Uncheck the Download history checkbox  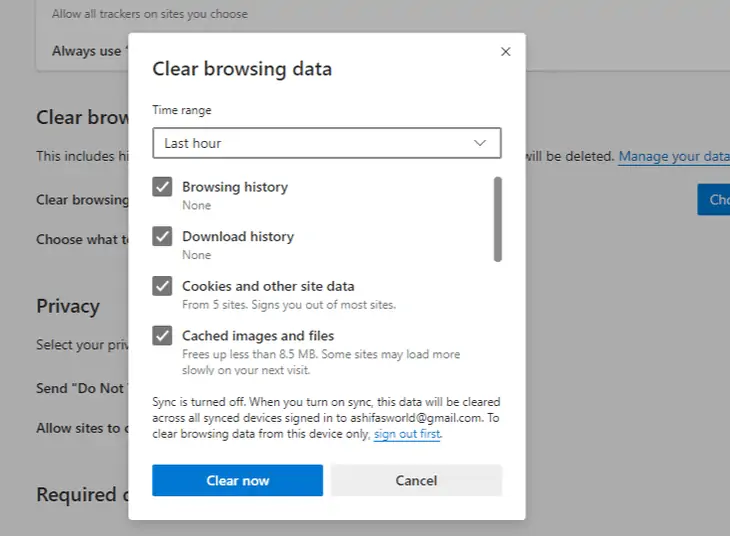click(x=162, y=237)
